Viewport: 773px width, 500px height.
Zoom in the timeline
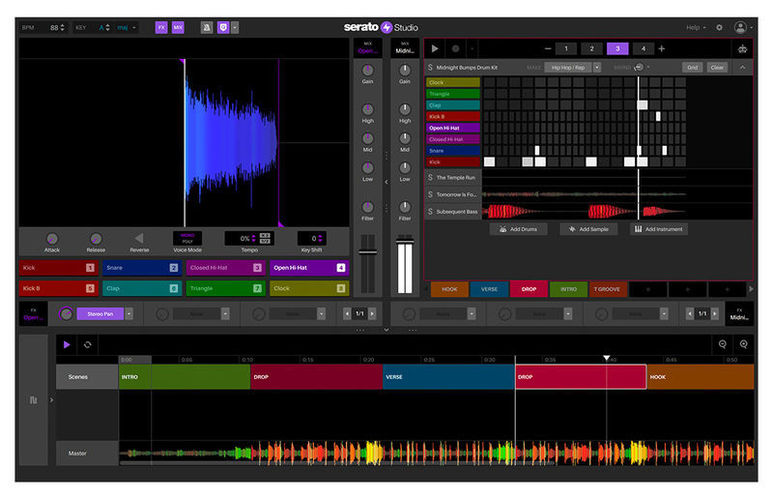[743, 345]
